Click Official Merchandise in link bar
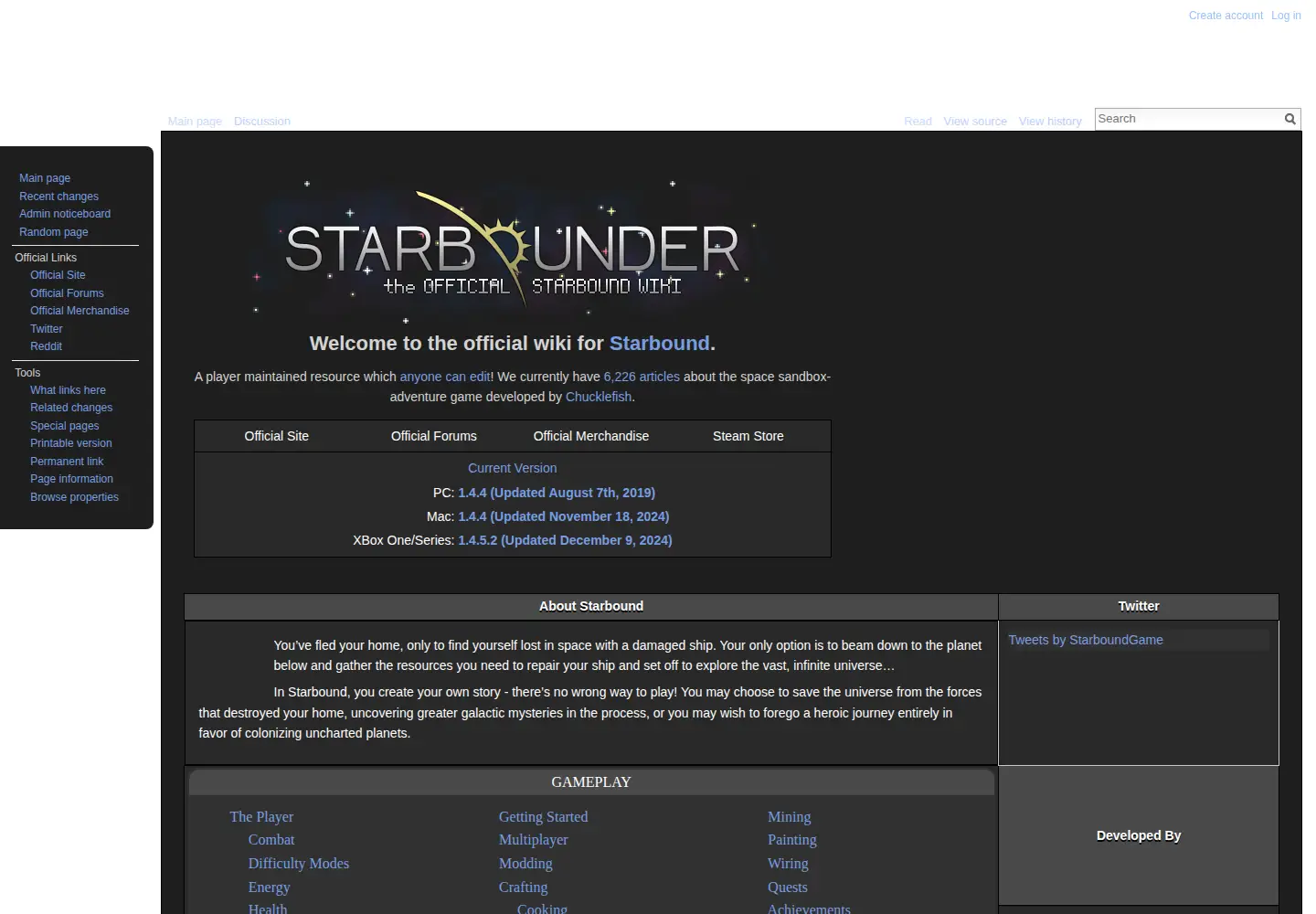Image resolution: width=1316 pixels, height=914 pixels. coord(591,436)
